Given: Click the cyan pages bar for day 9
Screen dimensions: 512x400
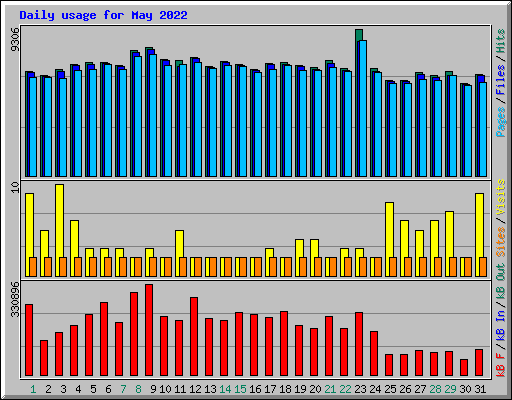Looking at the screenshot, I should pos(153,115).
